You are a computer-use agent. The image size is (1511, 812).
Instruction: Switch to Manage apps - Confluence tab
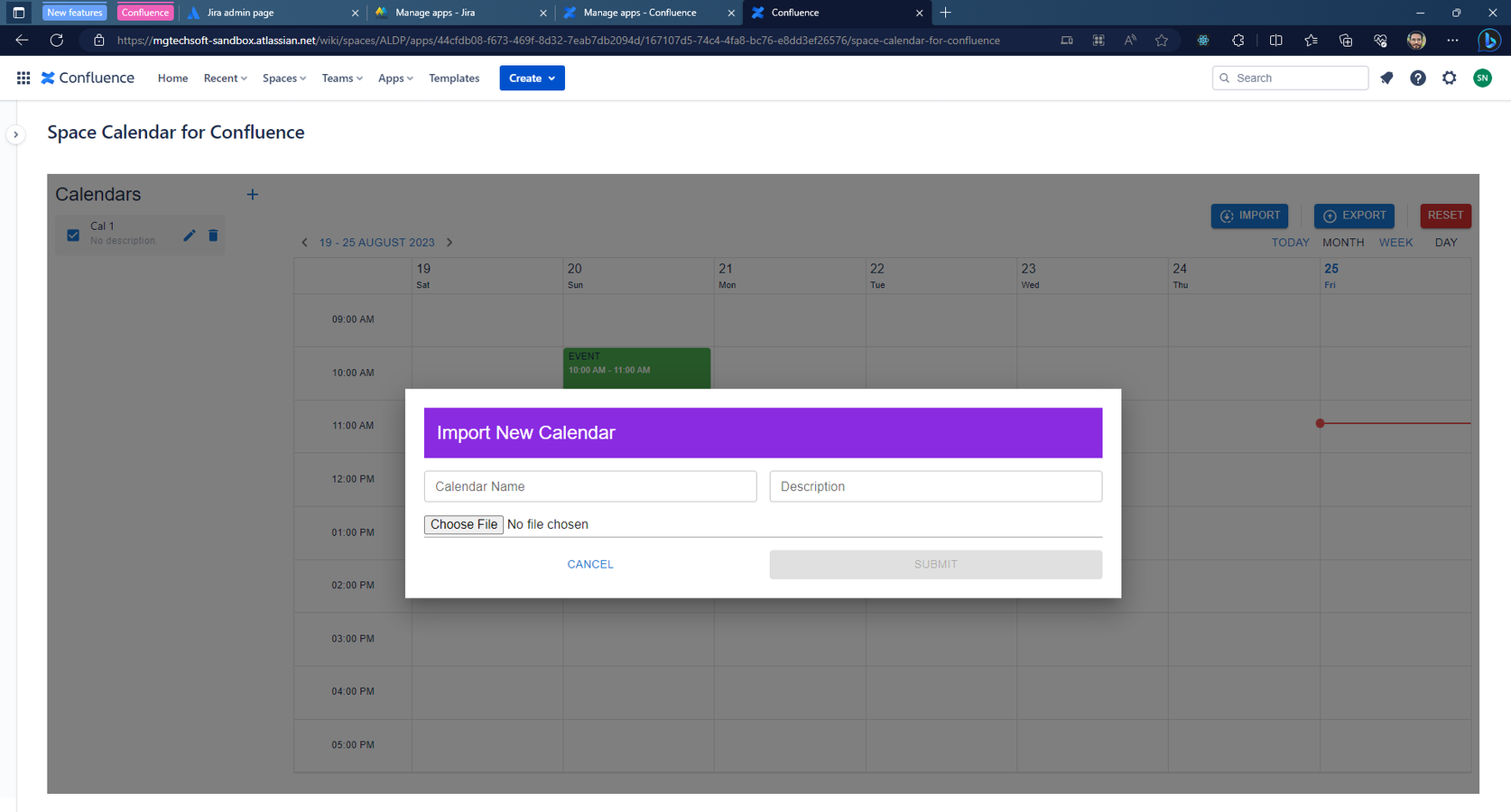coord(648,13)
